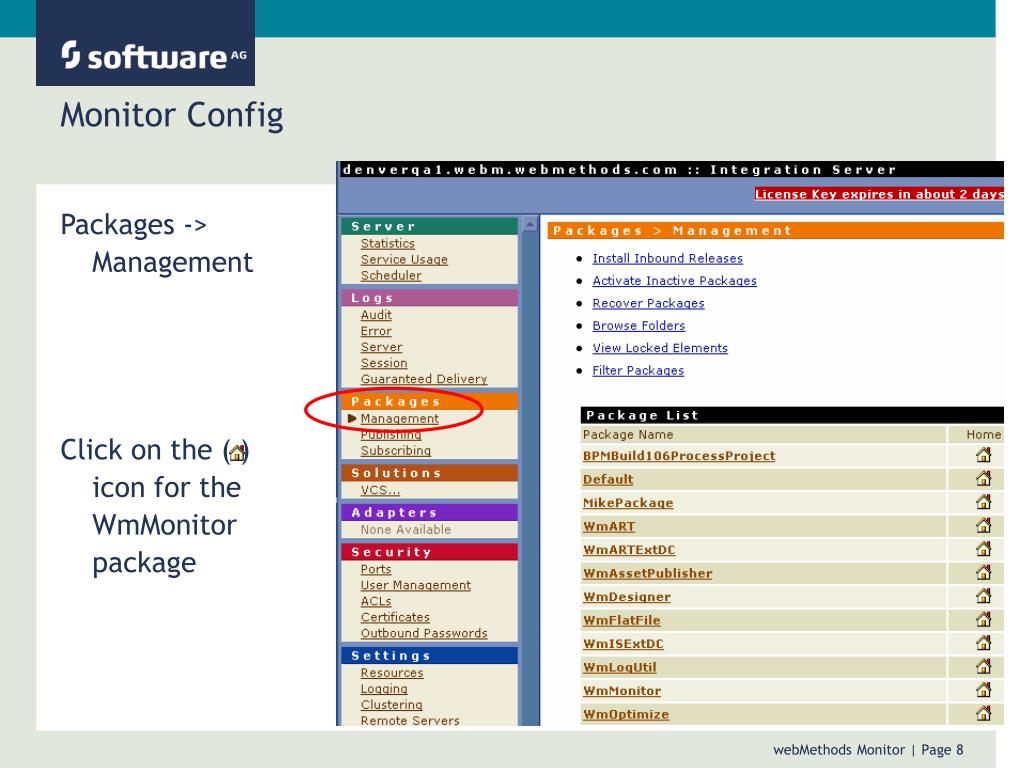Click Home icon for WmLogUtil
1024x768 pixels.
click(x=984, y=666)
